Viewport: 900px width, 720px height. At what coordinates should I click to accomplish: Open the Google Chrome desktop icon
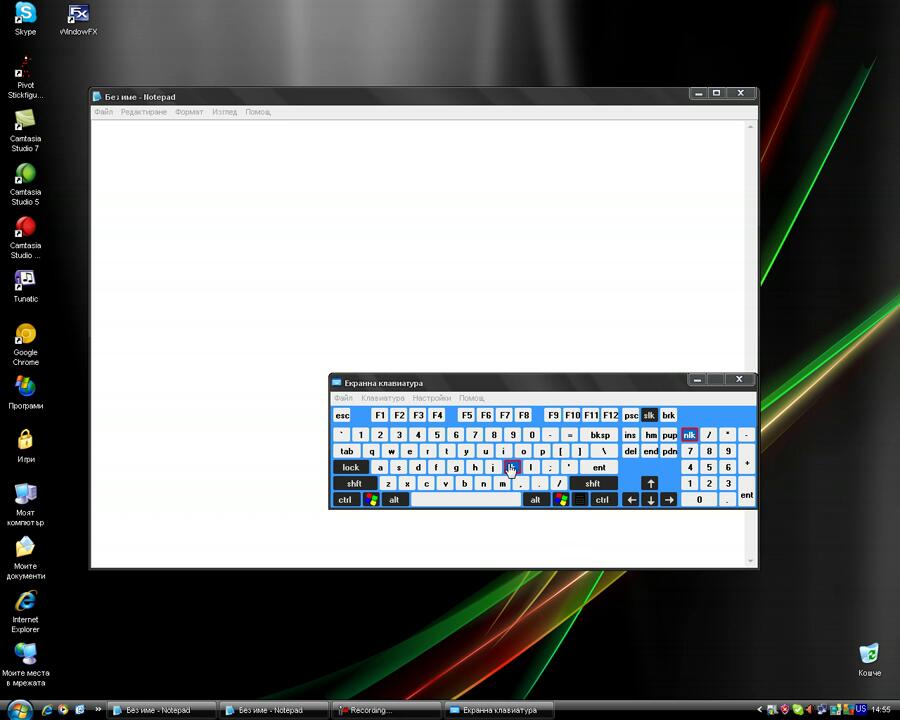coord(25,335)
